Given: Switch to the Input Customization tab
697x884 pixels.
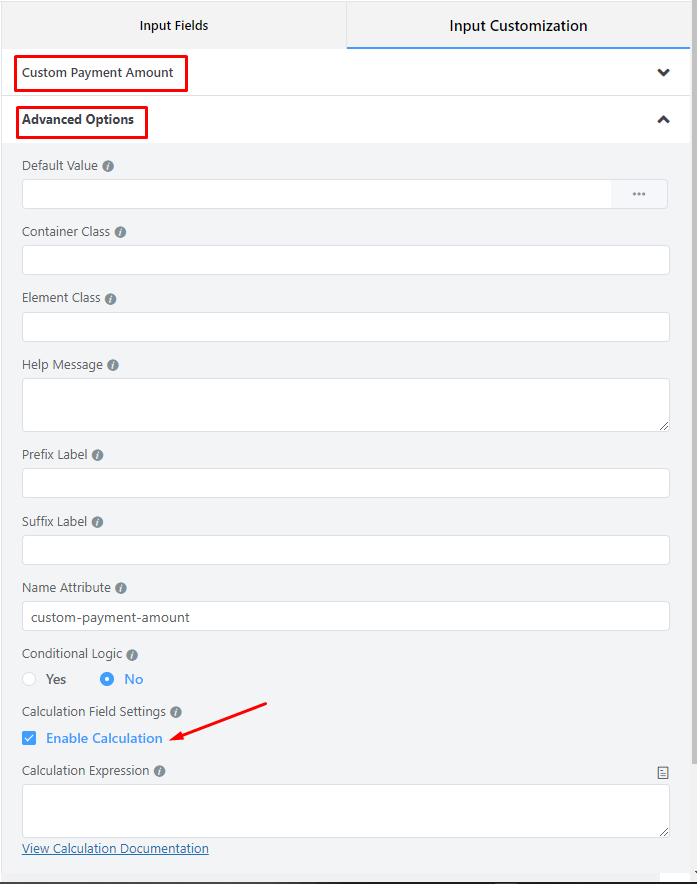Looking at the screenshot, I should (x=518, y=26).
